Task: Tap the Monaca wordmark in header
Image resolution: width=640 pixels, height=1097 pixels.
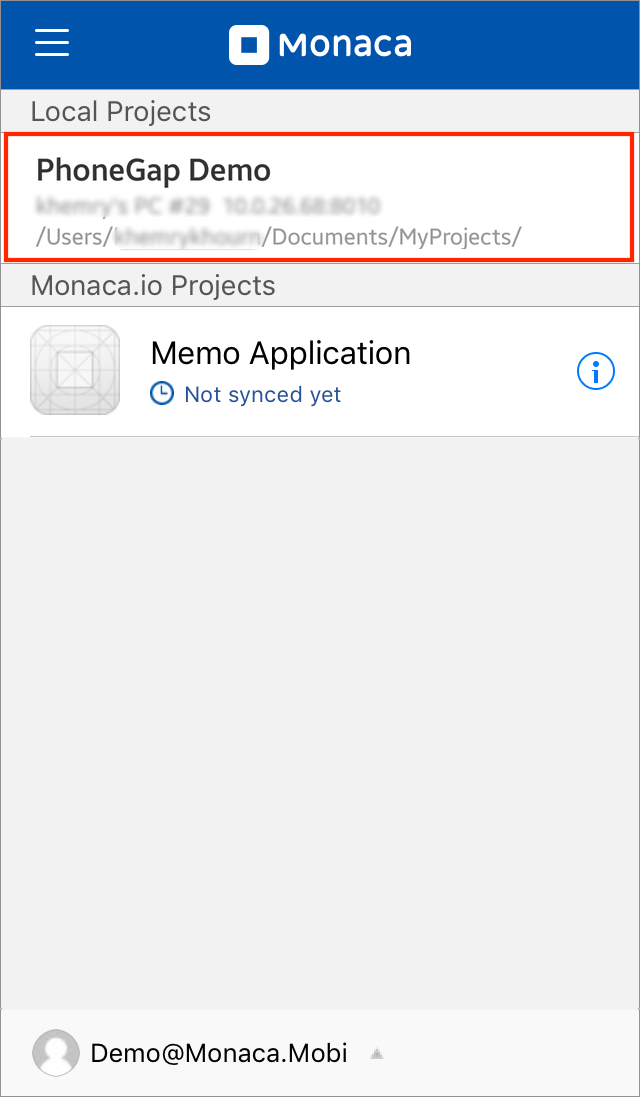Action: [345, 45]
